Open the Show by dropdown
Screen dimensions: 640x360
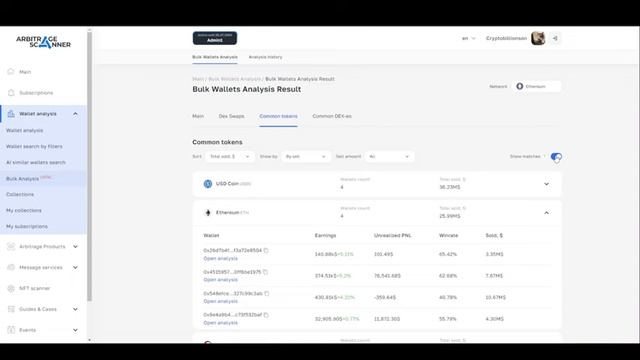(x=306, y=157)
